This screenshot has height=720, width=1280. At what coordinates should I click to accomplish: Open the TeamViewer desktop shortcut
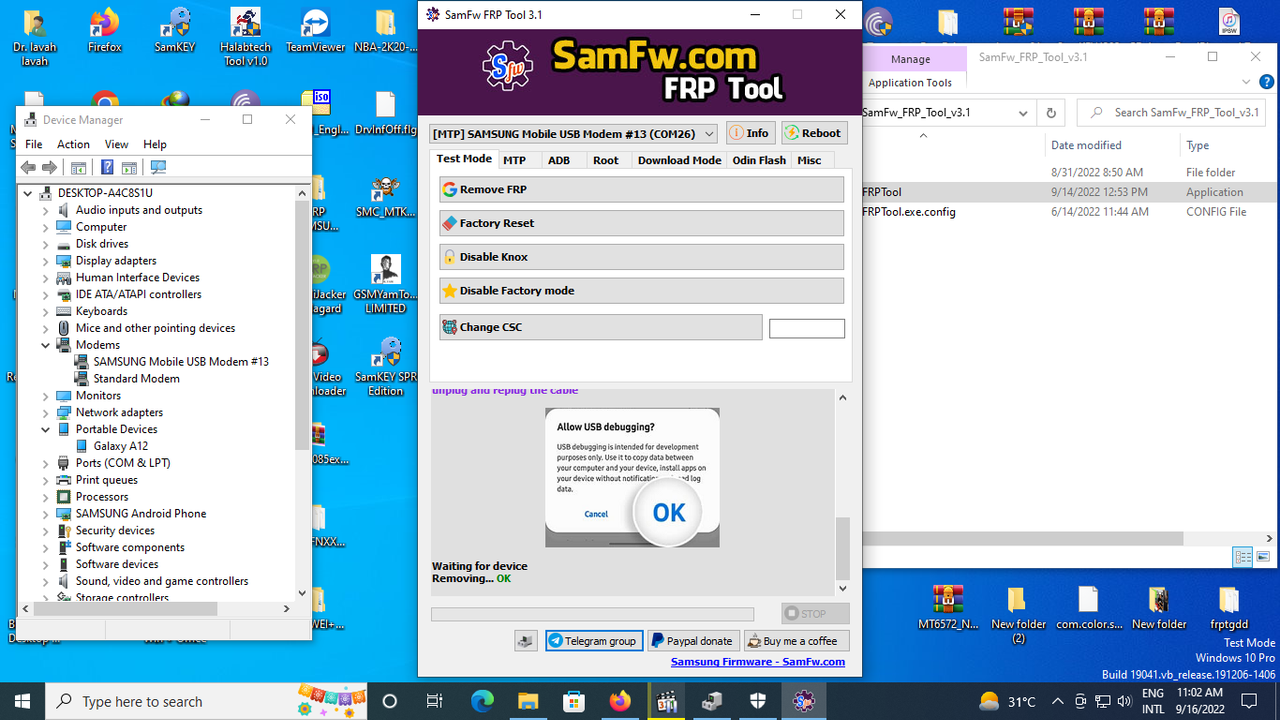[x=315, y=30]
